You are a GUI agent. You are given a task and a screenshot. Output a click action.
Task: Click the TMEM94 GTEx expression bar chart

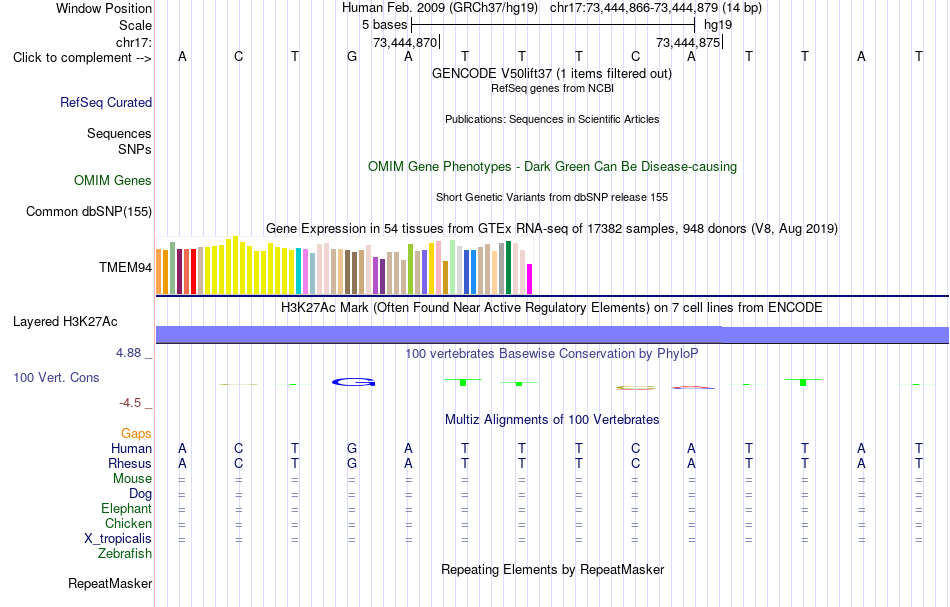click(344, 265)
